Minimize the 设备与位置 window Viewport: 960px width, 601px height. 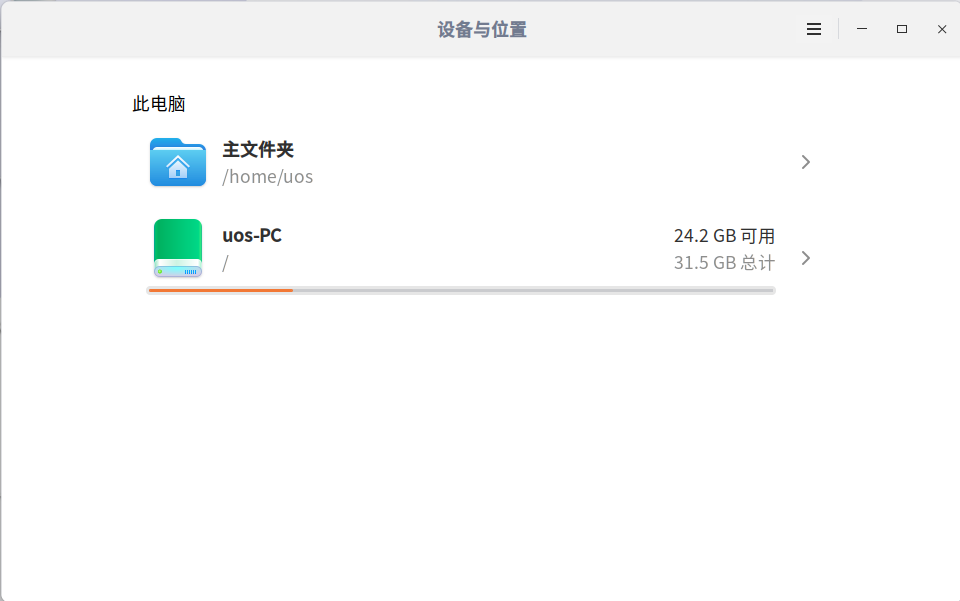click(862, 29)
